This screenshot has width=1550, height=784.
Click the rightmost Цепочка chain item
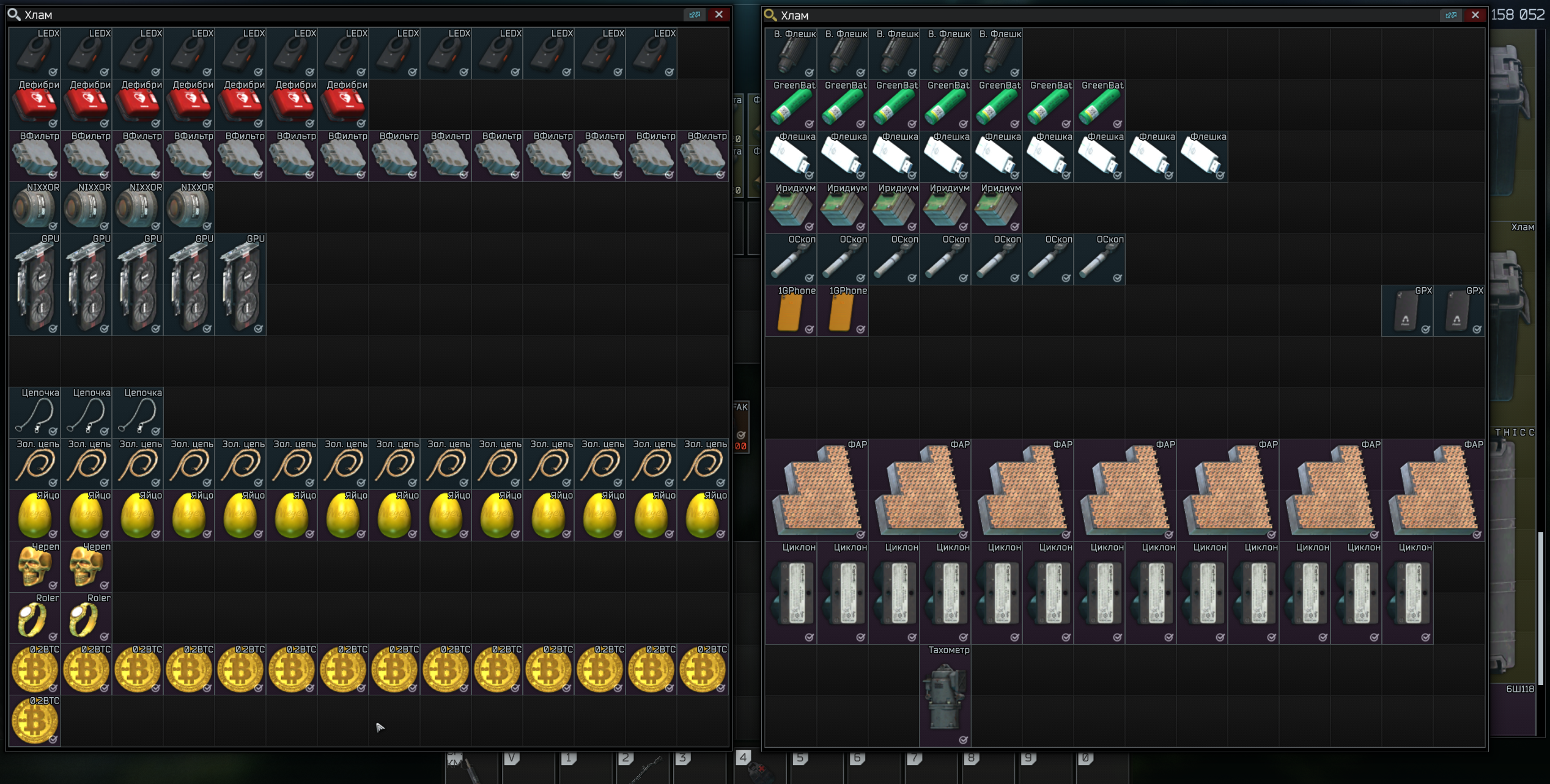click(138, 412)
